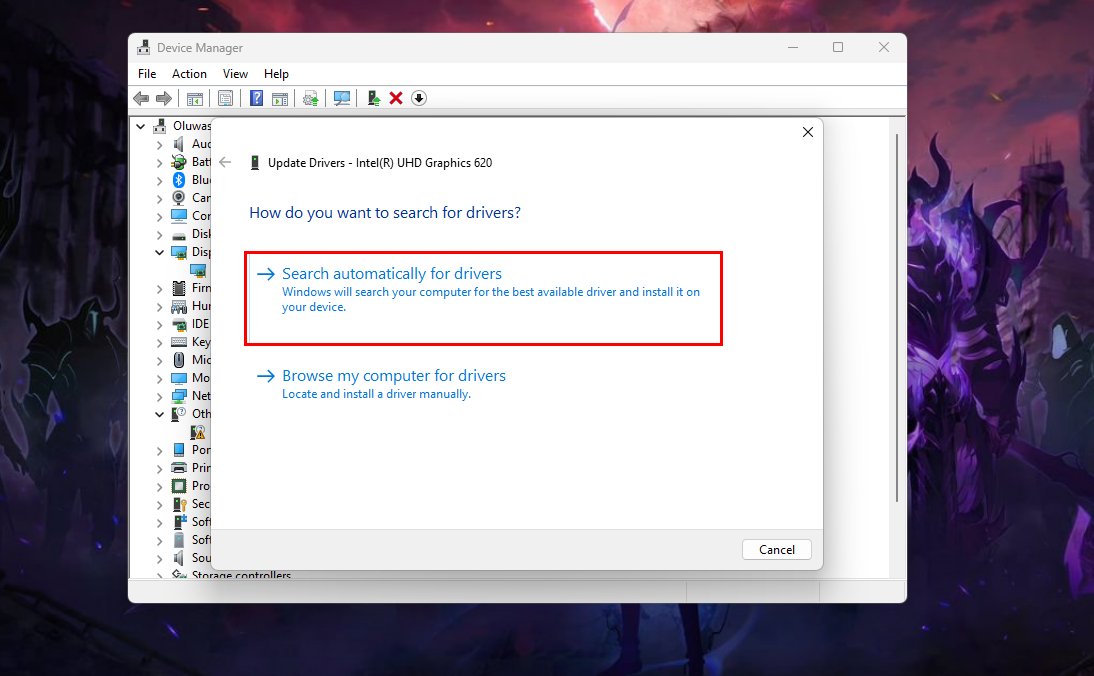
Task: Click the scan for hardware changes icon
Action: pyautogui.click(x=342, y=98)
